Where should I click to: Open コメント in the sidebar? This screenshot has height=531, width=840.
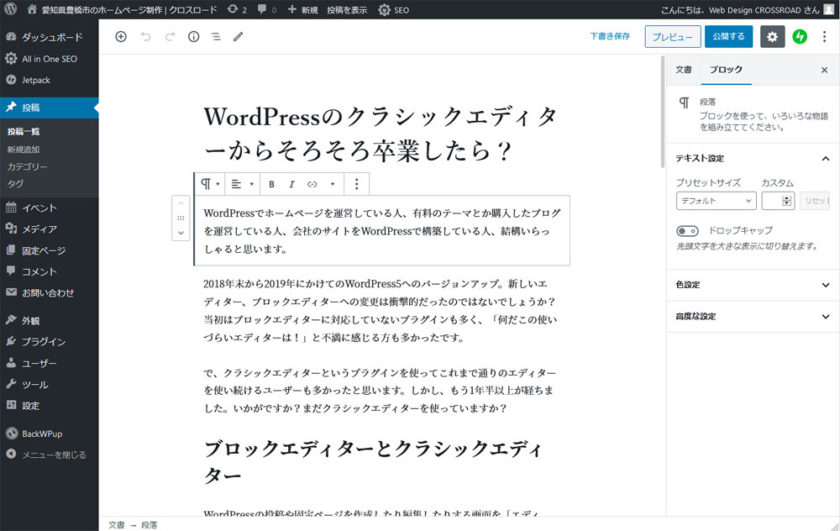click(x=49, y=272)
